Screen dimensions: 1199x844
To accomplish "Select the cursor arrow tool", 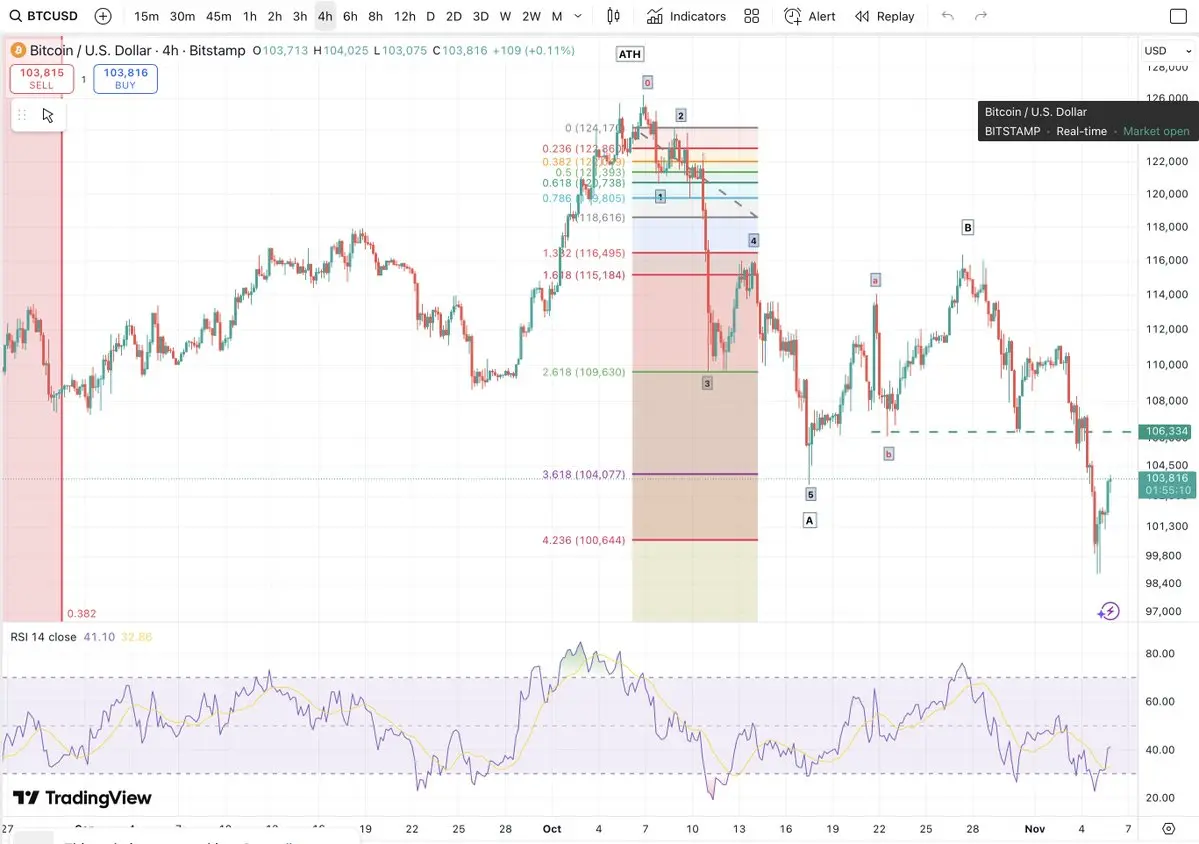I will 47,115.
